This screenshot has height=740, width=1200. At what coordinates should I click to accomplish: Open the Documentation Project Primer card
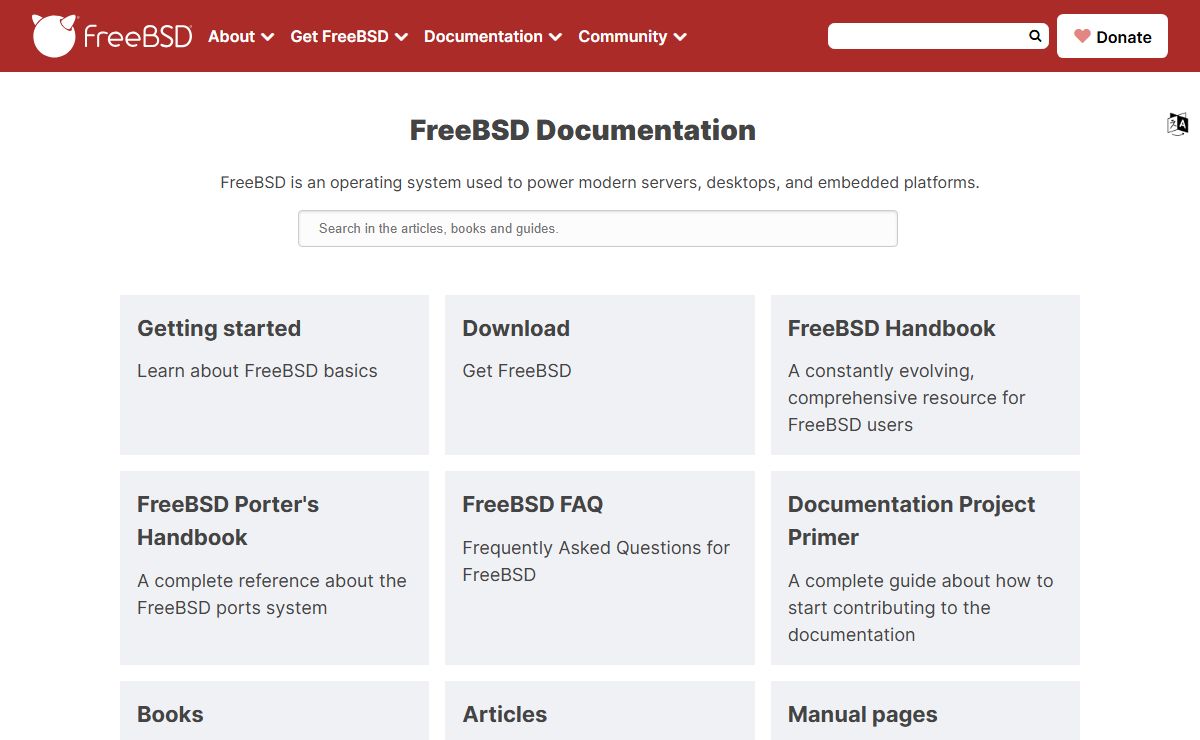pyautogui.click(x=925, y=568)
